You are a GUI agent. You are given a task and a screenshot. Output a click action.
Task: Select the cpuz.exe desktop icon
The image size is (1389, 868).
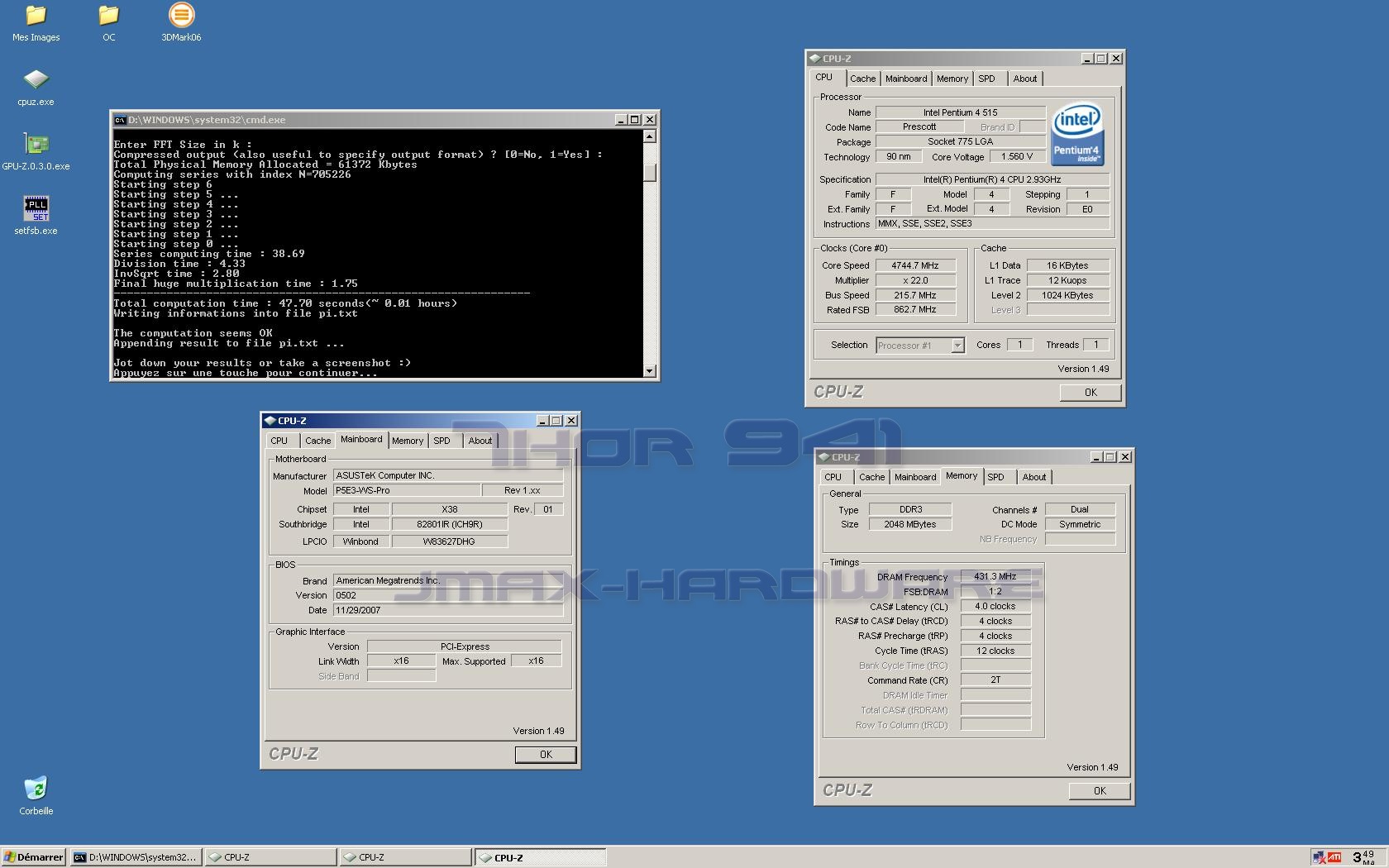click(36, 88)
